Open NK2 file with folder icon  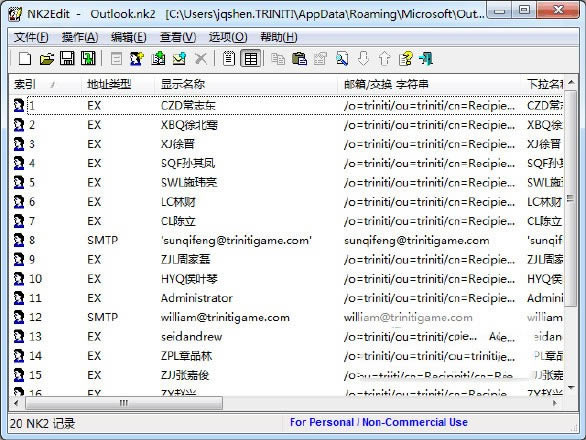pos(47,59)
